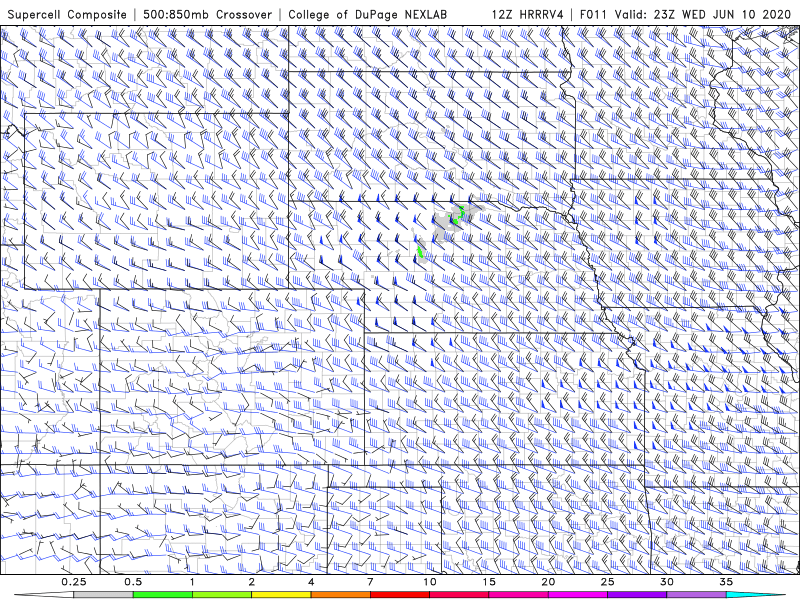Pick the red color bar segment between 7 and 10
800x600 pixels.
pyautogui.click(x=399, y=595)
